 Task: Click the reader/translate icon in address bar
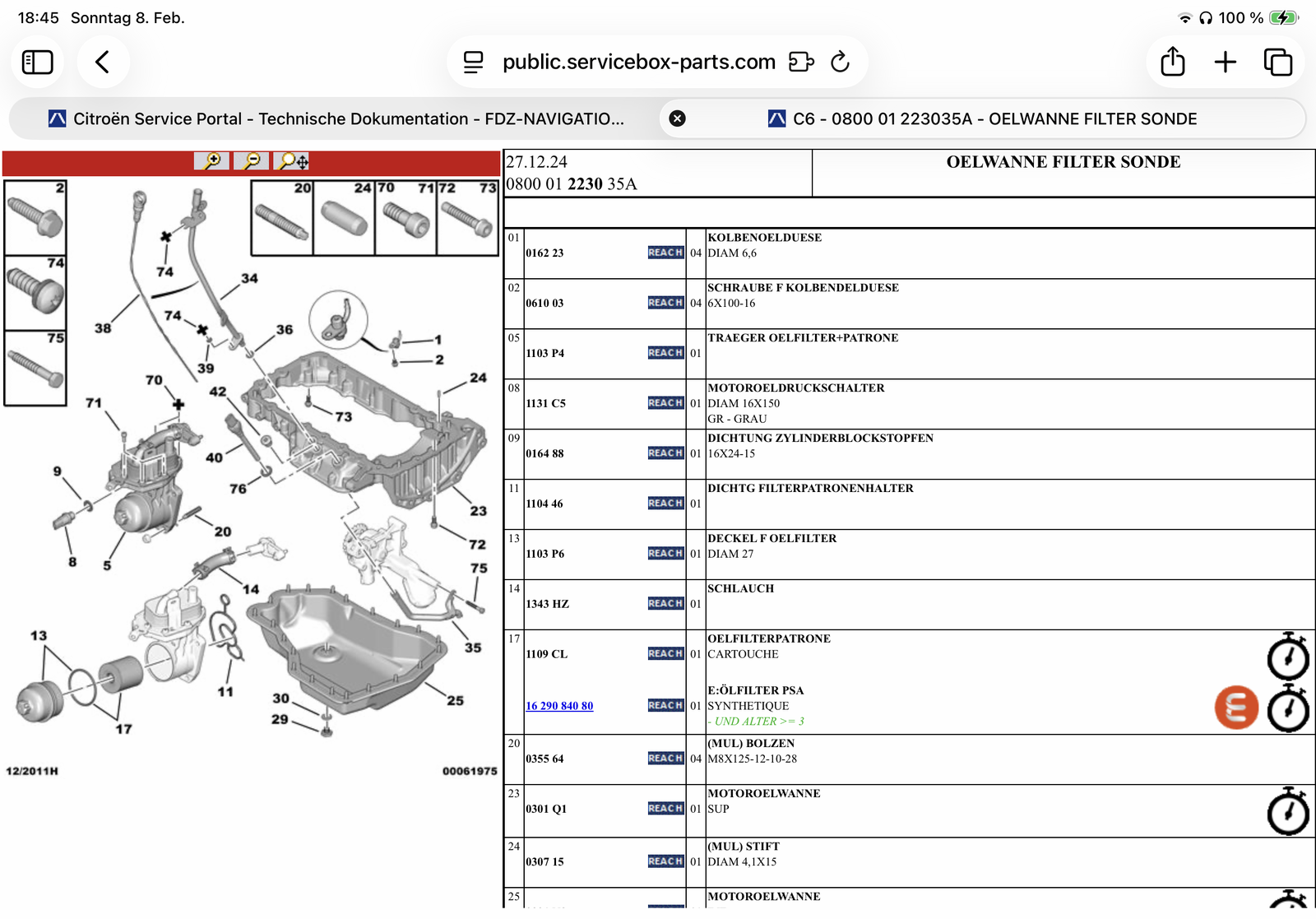tap(801, 62)
